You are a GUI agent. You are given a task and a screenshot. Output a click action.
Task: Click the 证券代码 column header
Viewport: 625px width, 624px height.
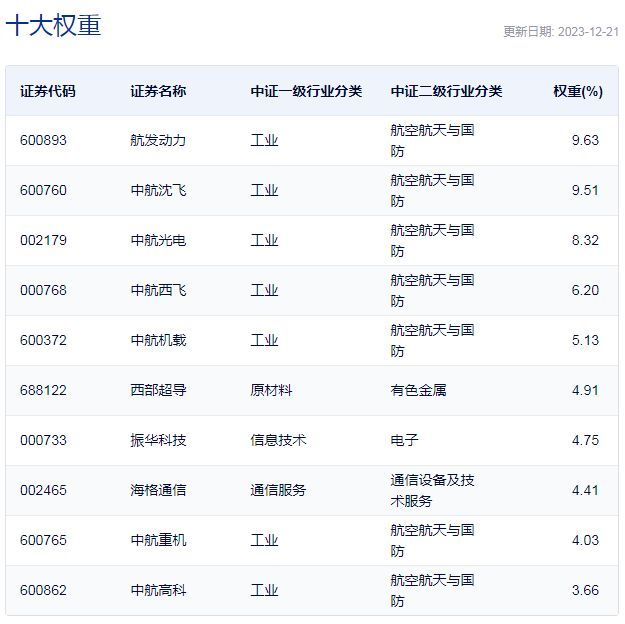47,91
